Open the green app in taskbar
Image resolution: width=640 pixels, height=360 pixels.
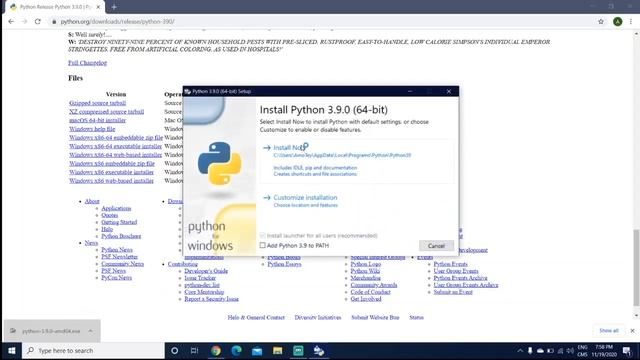(x=298, y=351)
